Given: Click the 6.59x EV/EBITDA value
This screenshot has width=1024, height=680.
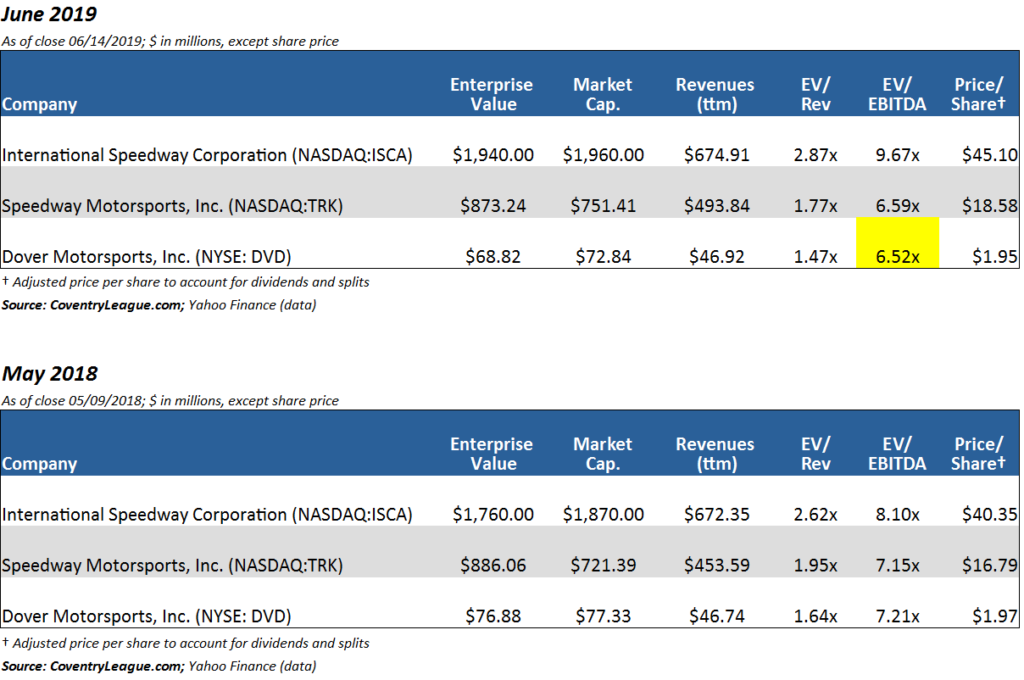Looking at the screenshot, I should pos(897,206).
